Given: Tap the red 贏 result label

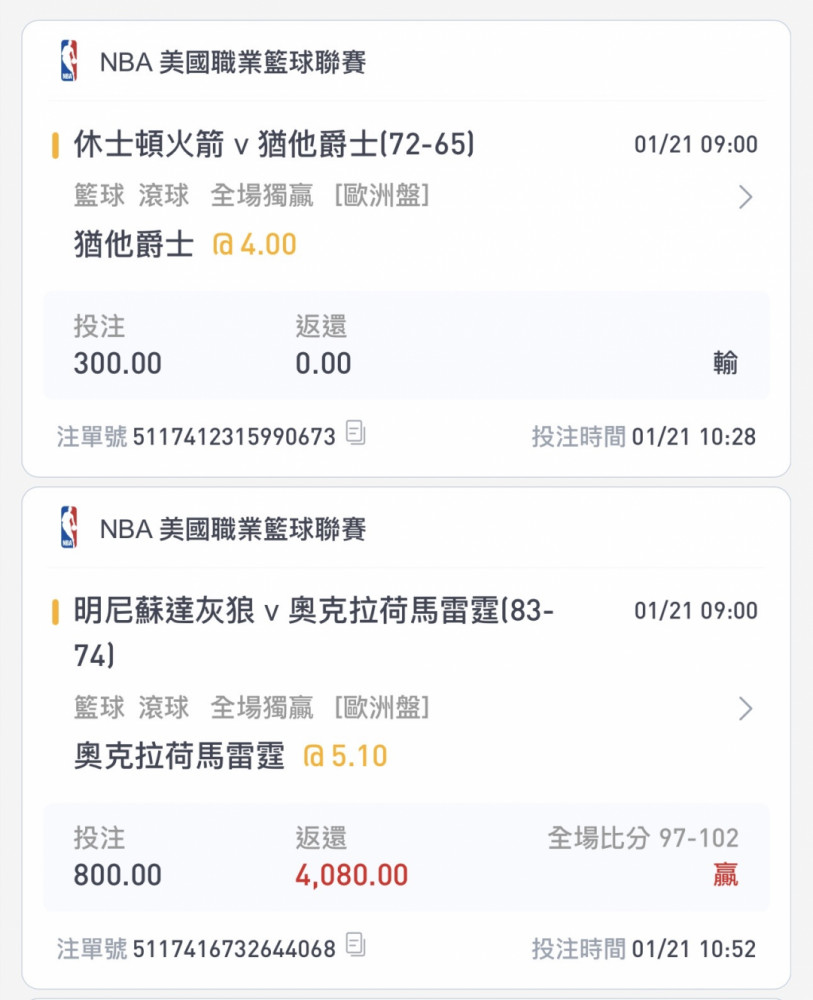Looking at the screenshot, I should click(726, 876).
